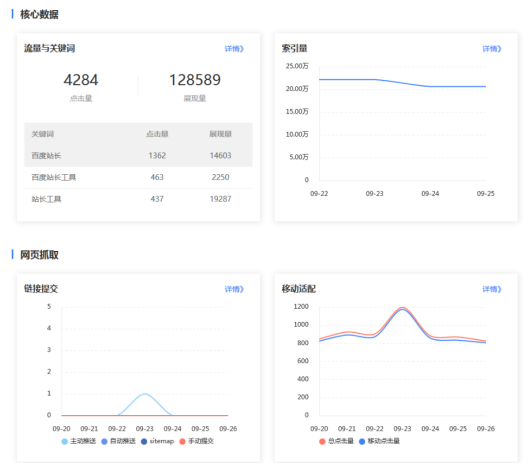Open 详情 link in 流量与关键词 card
Viewport: 530px width, 472px height.
pos(234,49)
